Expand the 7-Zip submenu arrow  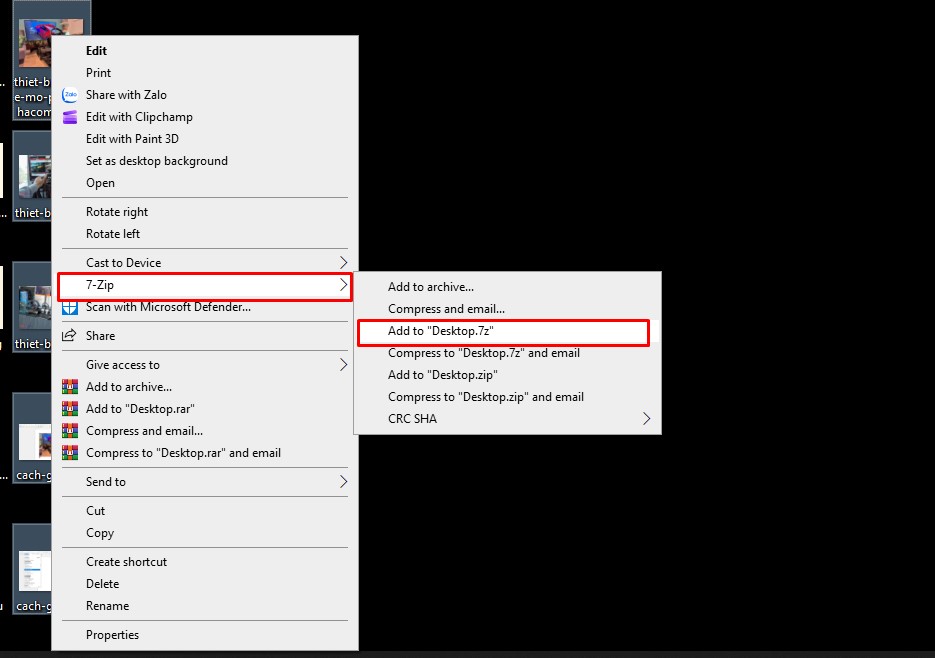tap(343, 285)
